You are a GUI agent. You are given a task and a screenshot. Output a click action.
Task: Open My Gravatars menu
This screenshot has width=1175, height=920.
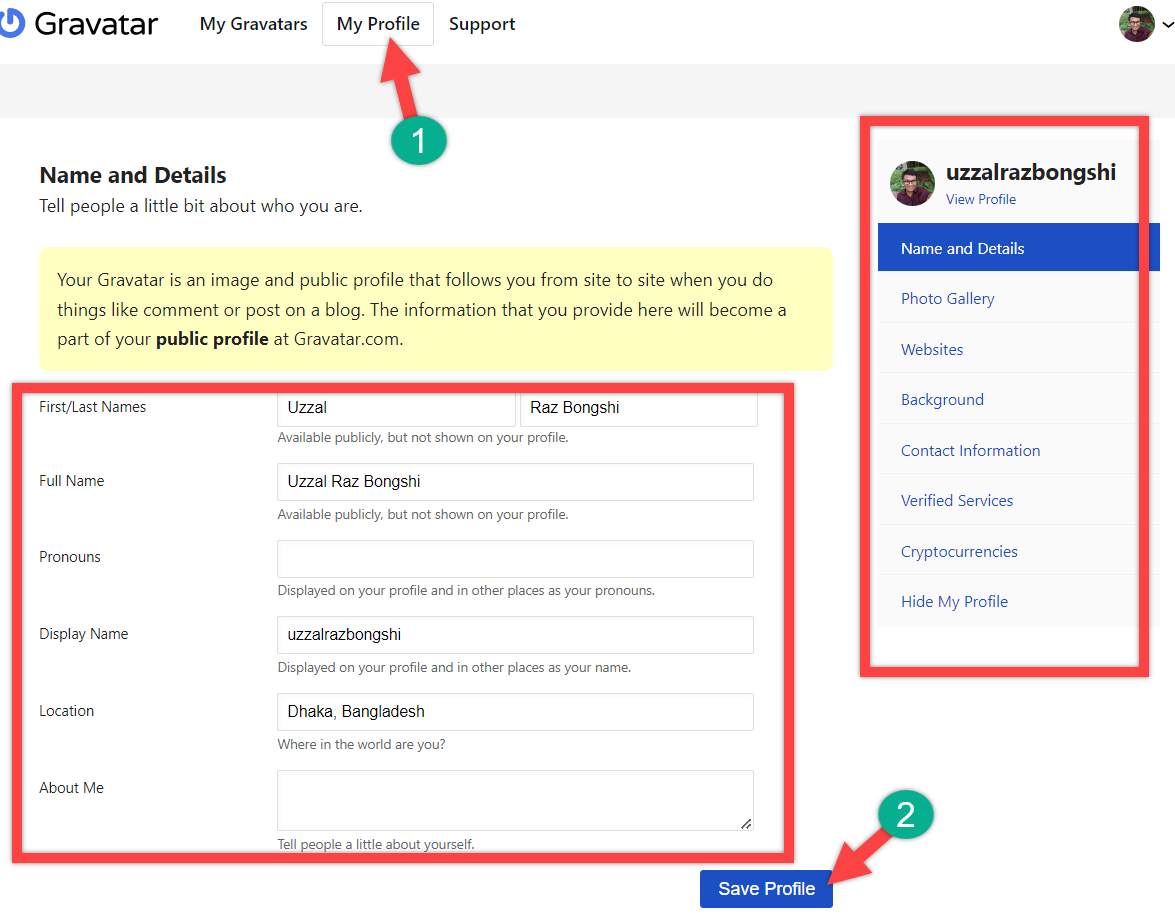(253, 24)
